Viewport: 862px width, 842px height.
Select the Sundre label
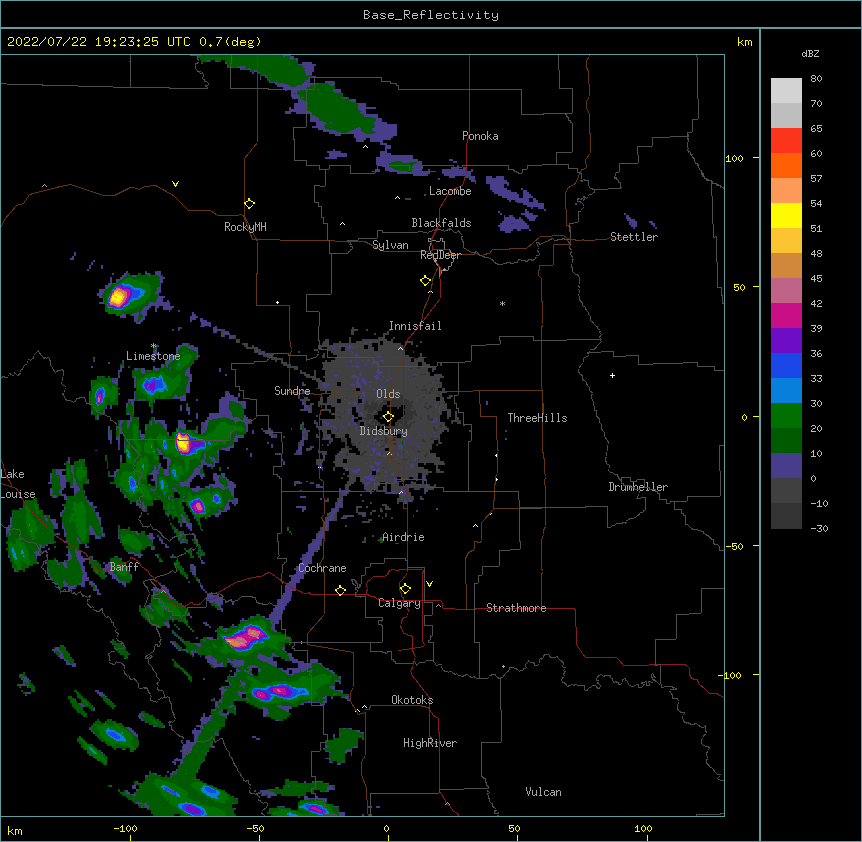click(x=292, y=391)
